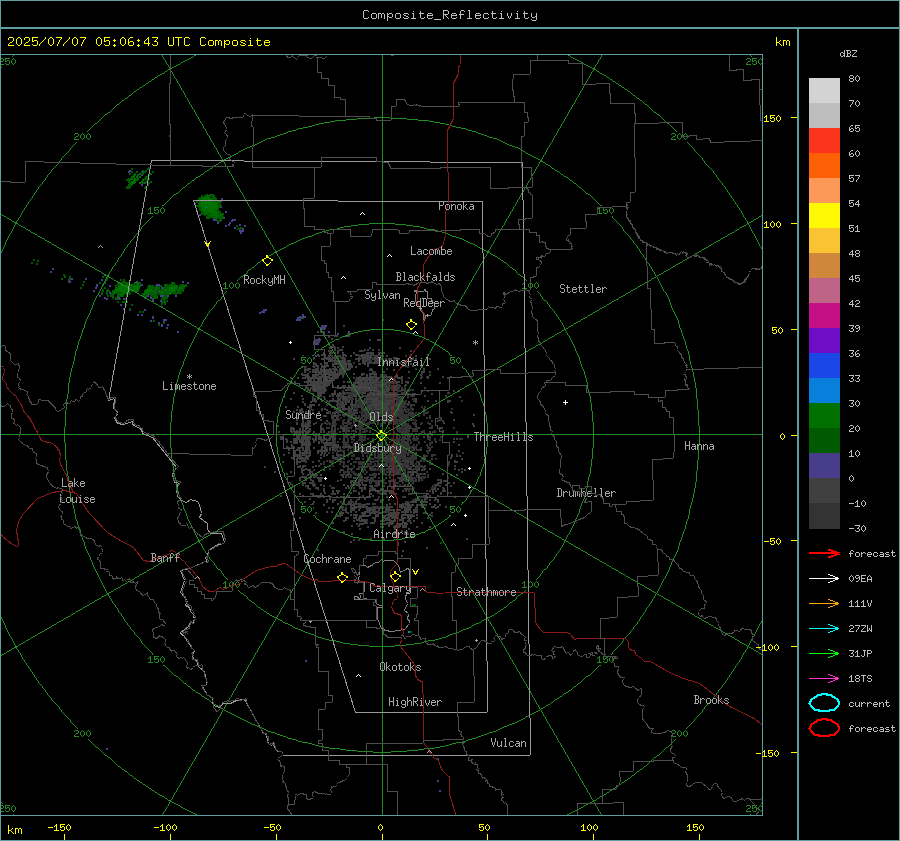Viewport: 900px width, 841px height.
Task: Click the -30 value in dBZ scale
Action: (x=857, y=528)
